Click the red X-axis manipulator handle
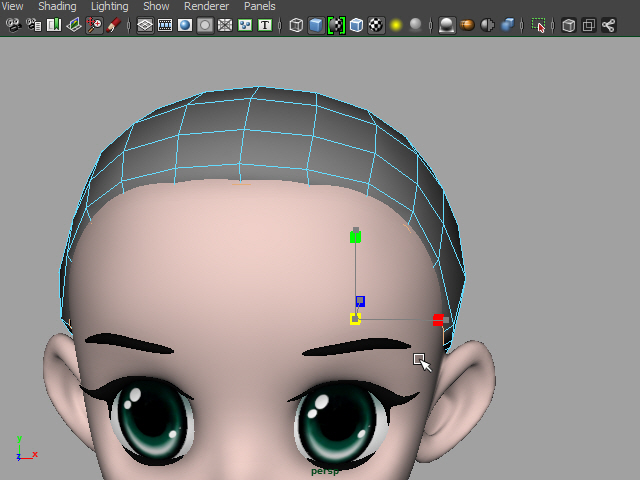The height and width of the screenshot is (480, 640). coord(438,320)
